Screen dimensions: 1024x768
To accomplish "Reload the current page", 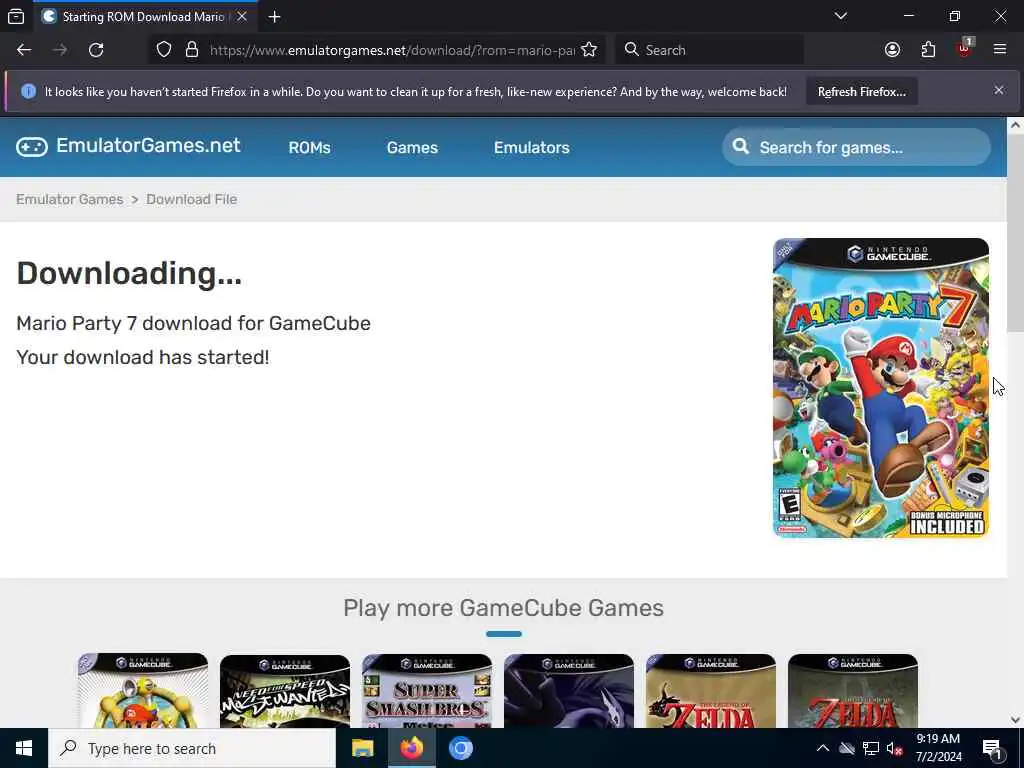I will (x=96, y=50).
